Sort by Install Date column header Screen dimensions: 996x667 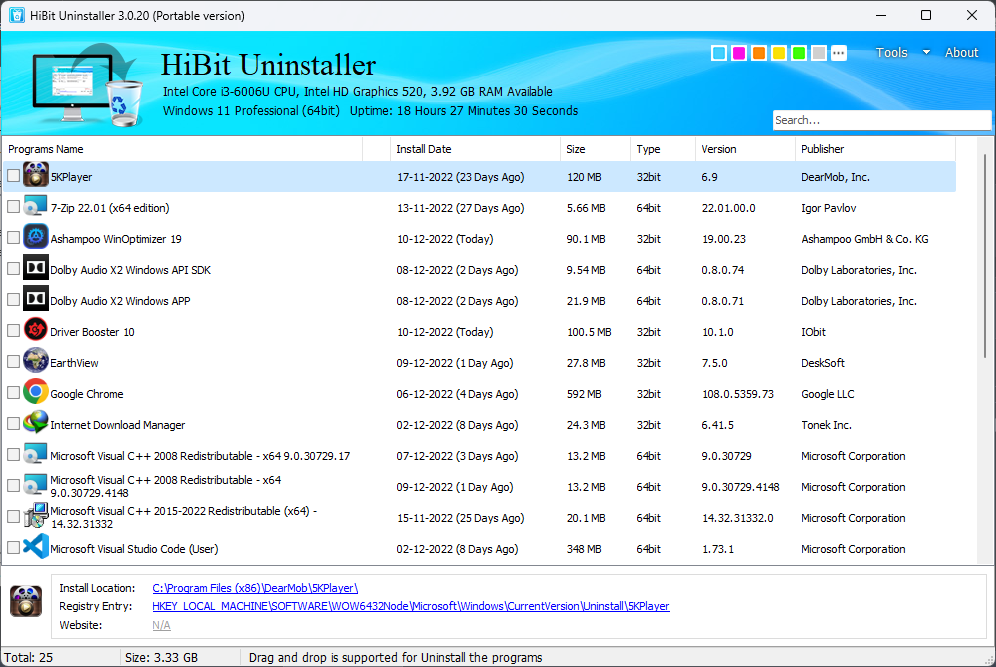tap(475, 149)
